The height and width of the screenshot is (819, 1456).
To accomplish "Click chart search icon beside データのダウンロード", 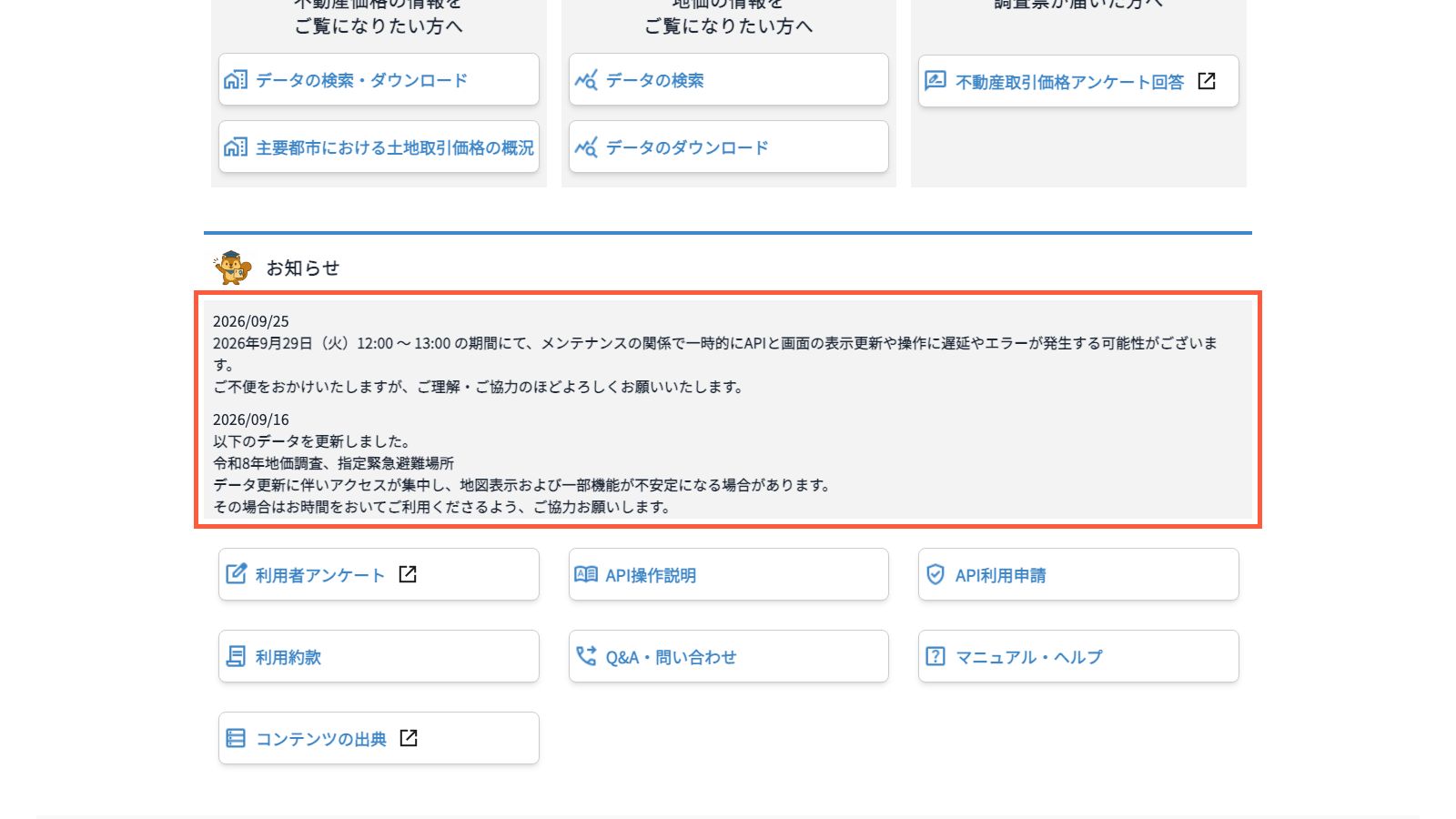I will (586, 147).
